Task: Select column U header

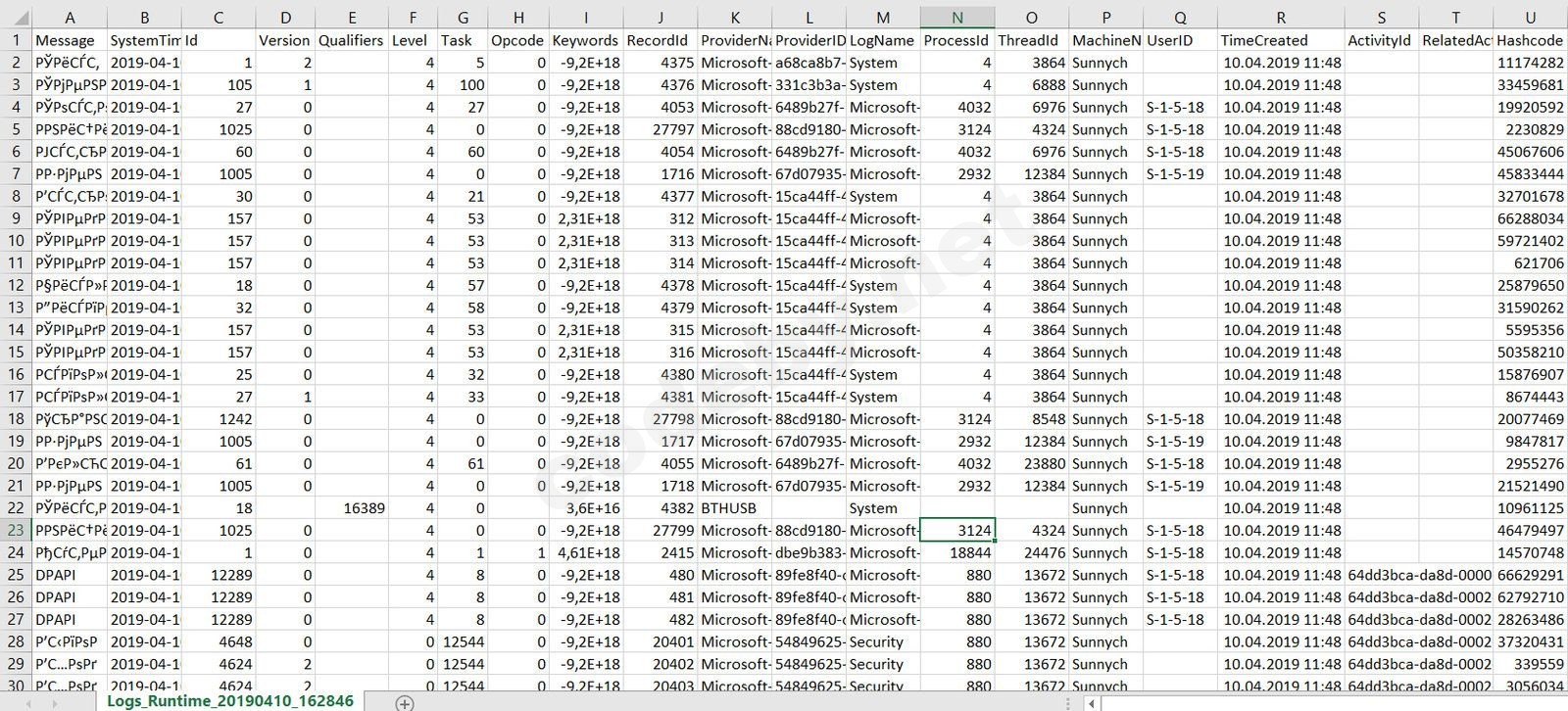Action: [1530, 18]
